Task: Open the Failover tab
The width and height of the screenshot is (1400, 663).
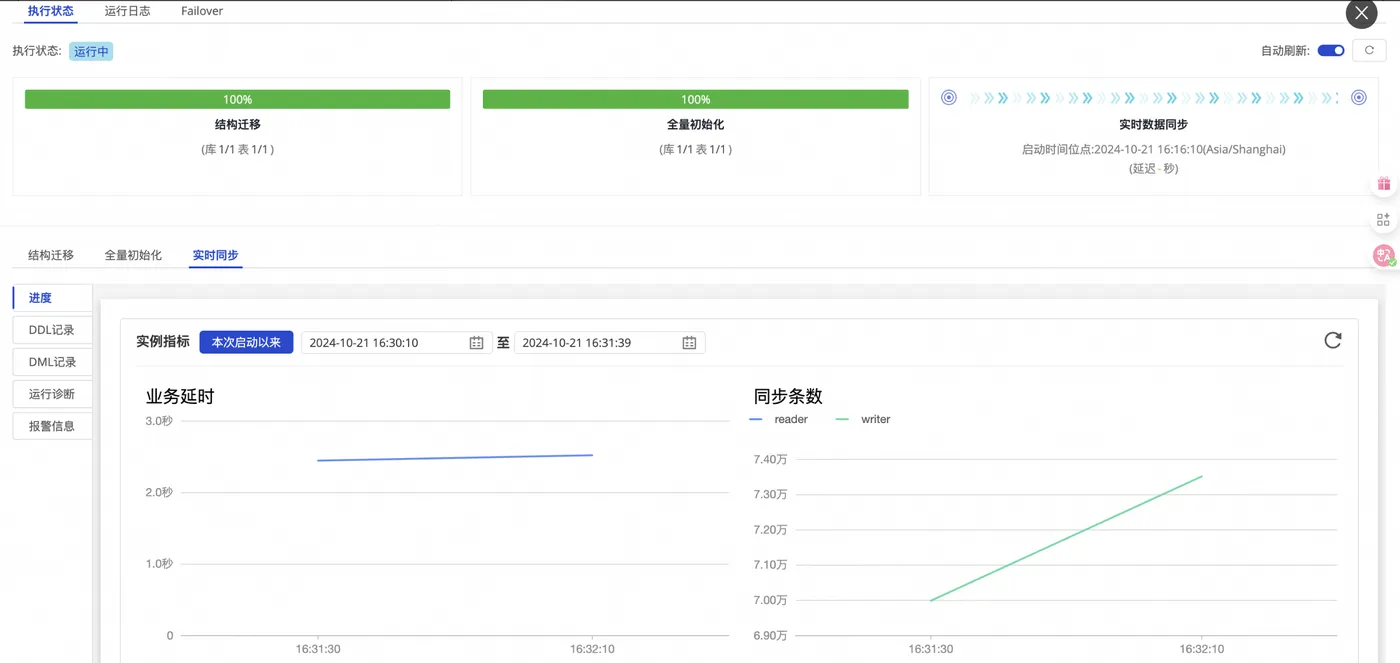Action: pyautogui.click(x=202, y=11)
